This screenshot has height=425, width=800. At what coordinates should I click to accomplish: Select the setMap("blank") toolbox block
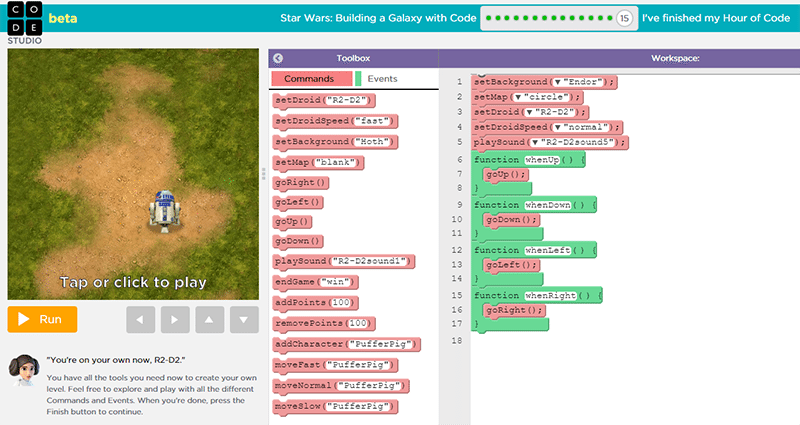click(318, 163)
